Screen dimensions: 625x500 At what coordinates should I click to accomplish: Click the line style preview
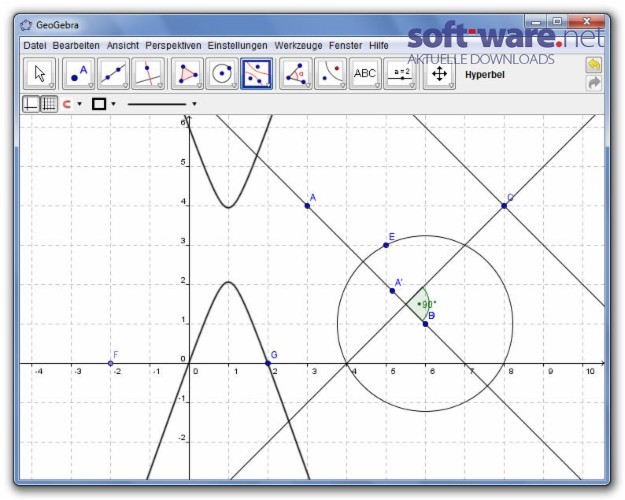coord(157,104)
